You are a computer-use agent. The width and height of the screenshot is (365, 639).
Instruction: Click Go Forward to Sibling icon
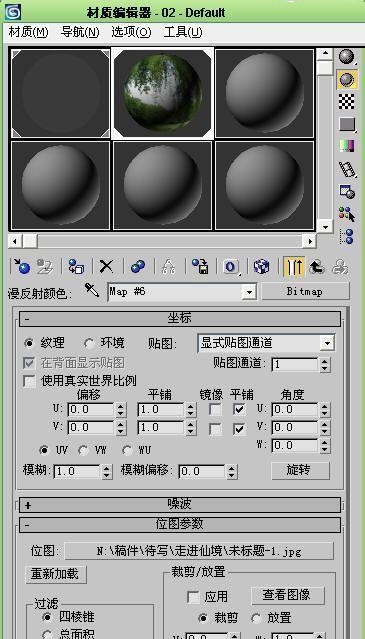[339, 267]
